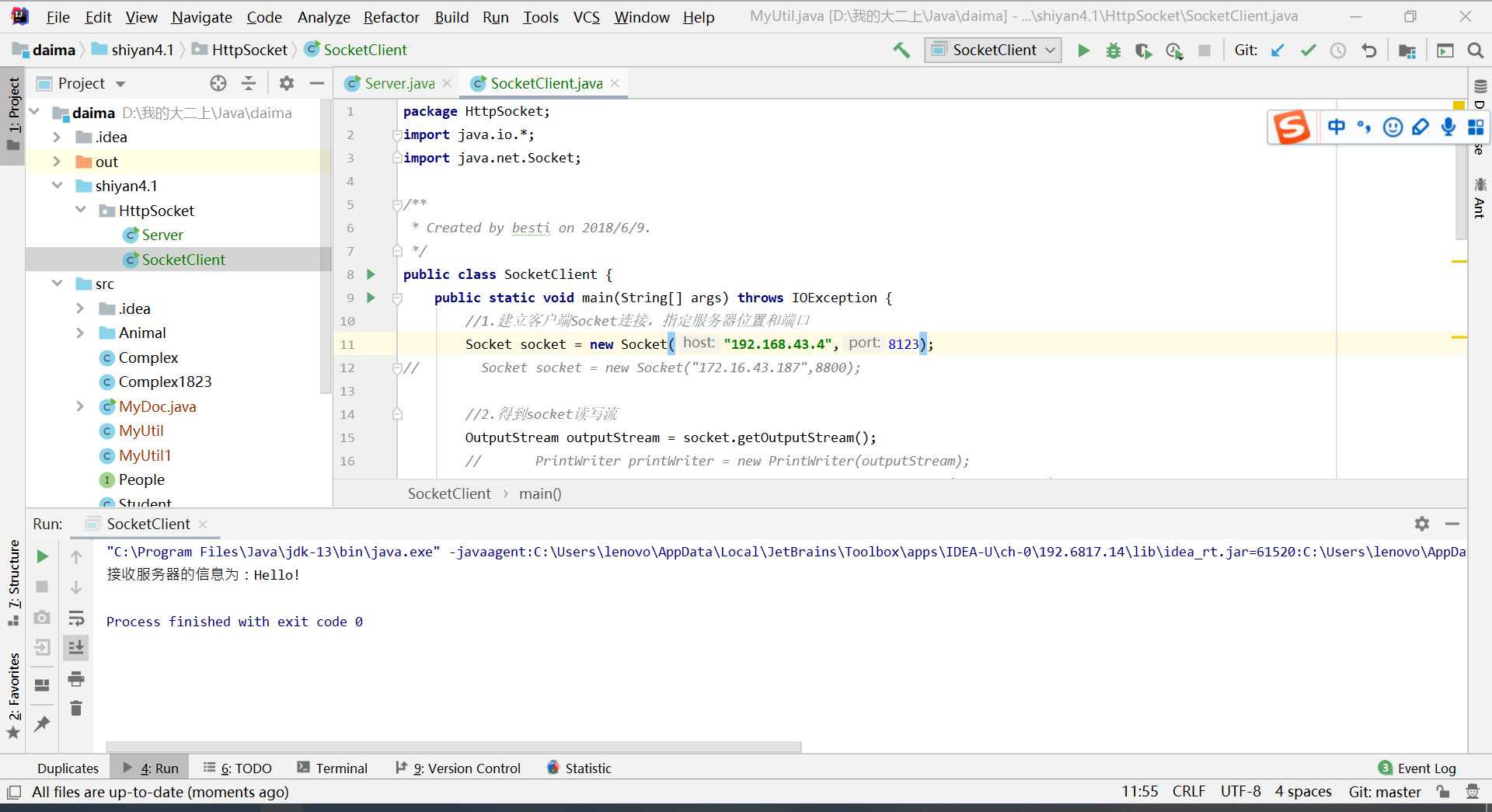Viewport: 1492px width, 812px height.
Task: Open the VCS menu
Action: [x=586, y=17]
